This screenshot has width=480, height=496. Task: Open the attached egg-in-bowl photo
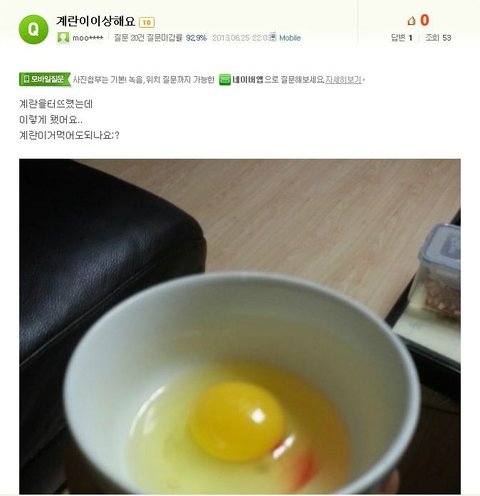tap(240, 327)
